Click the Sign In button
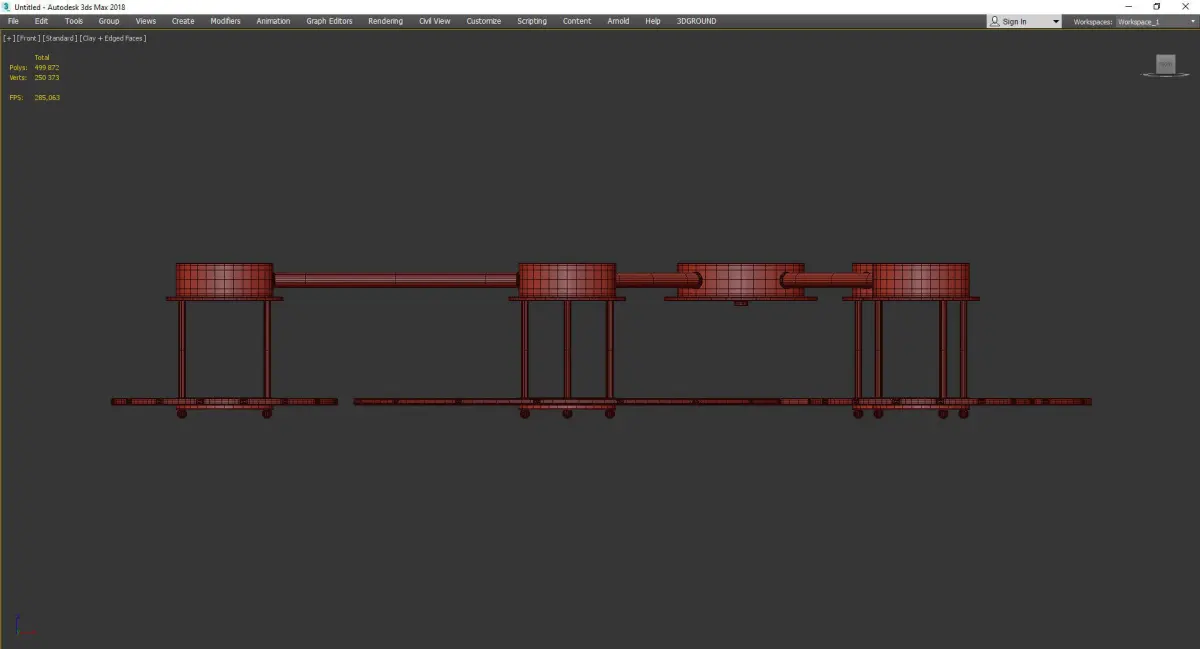The width and height of the screenshot is (1200, 649). (x=1015, y=21)
